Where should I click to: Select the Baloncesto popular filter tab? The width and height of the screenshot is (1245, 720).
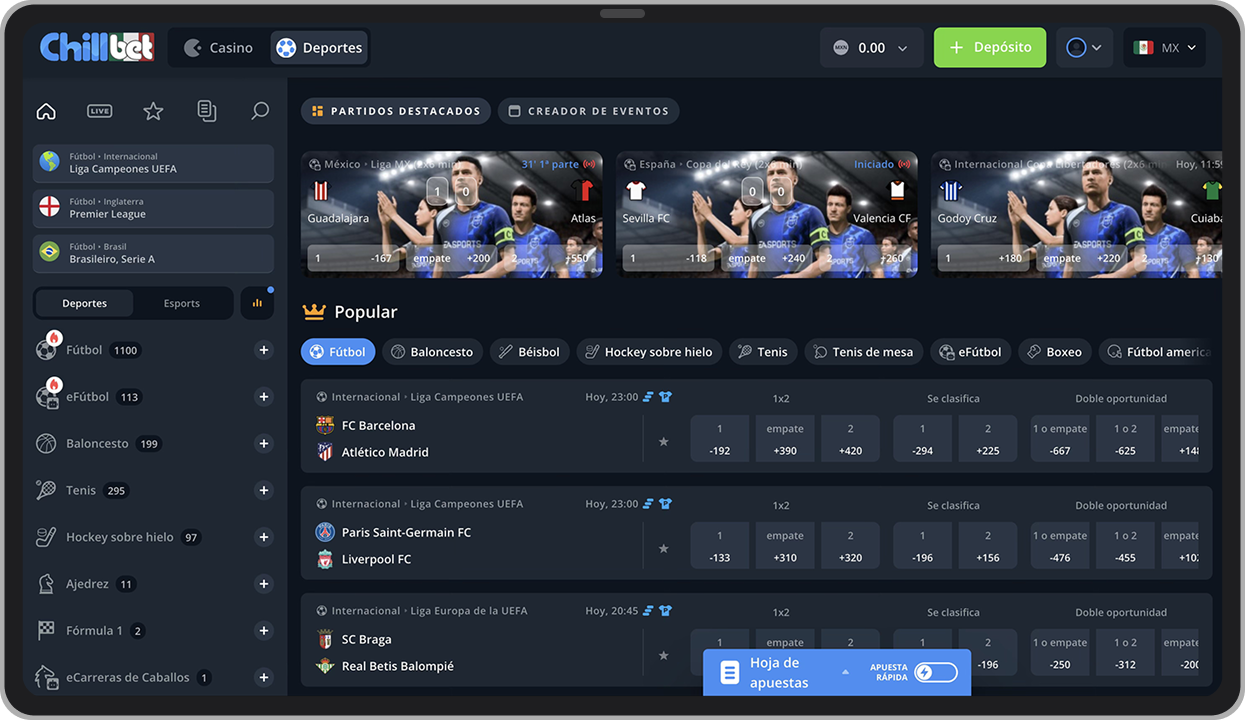point(433,352)
